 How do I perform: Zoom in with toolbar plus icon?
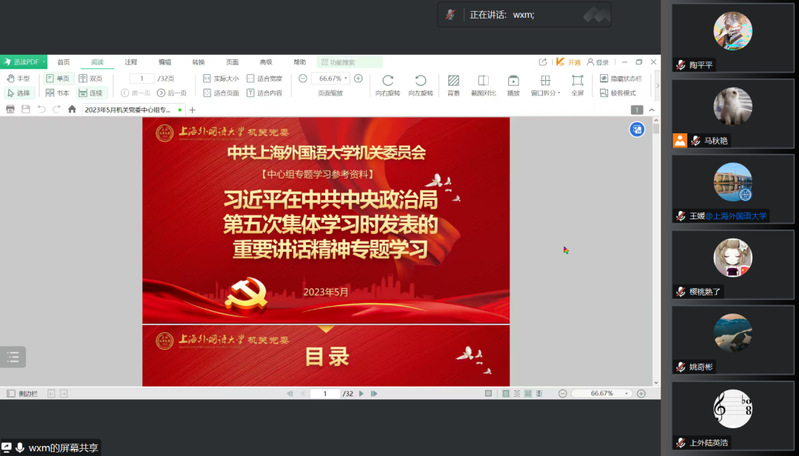click(358, 78)
